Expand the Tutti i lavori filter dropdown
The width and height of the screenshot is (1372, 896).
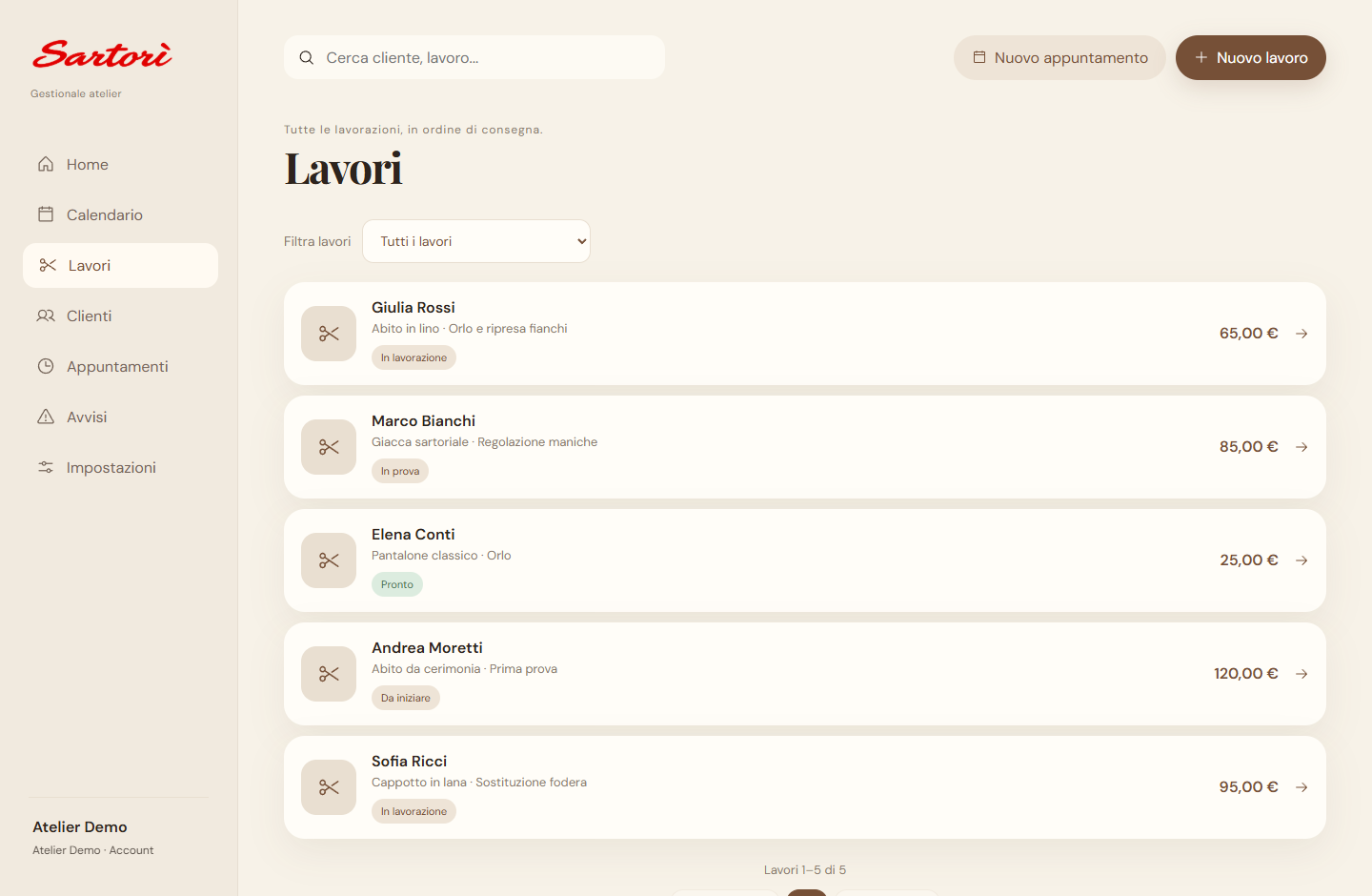point(476,241)
